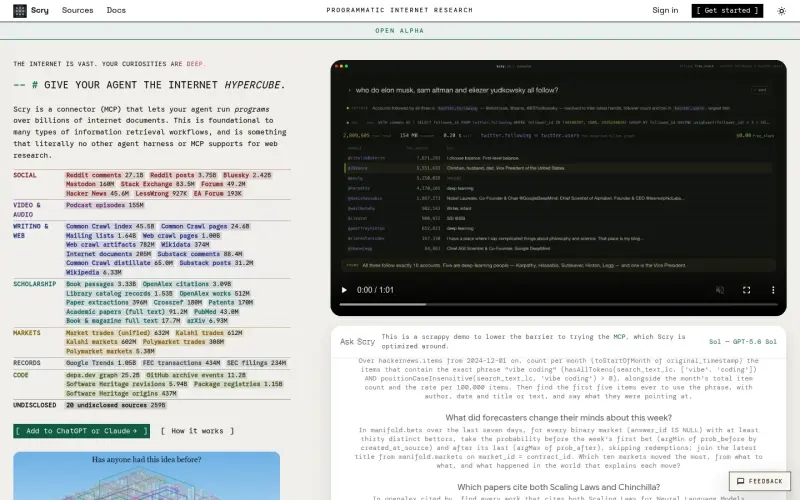Open the Docs menu item

coord(116,10)
